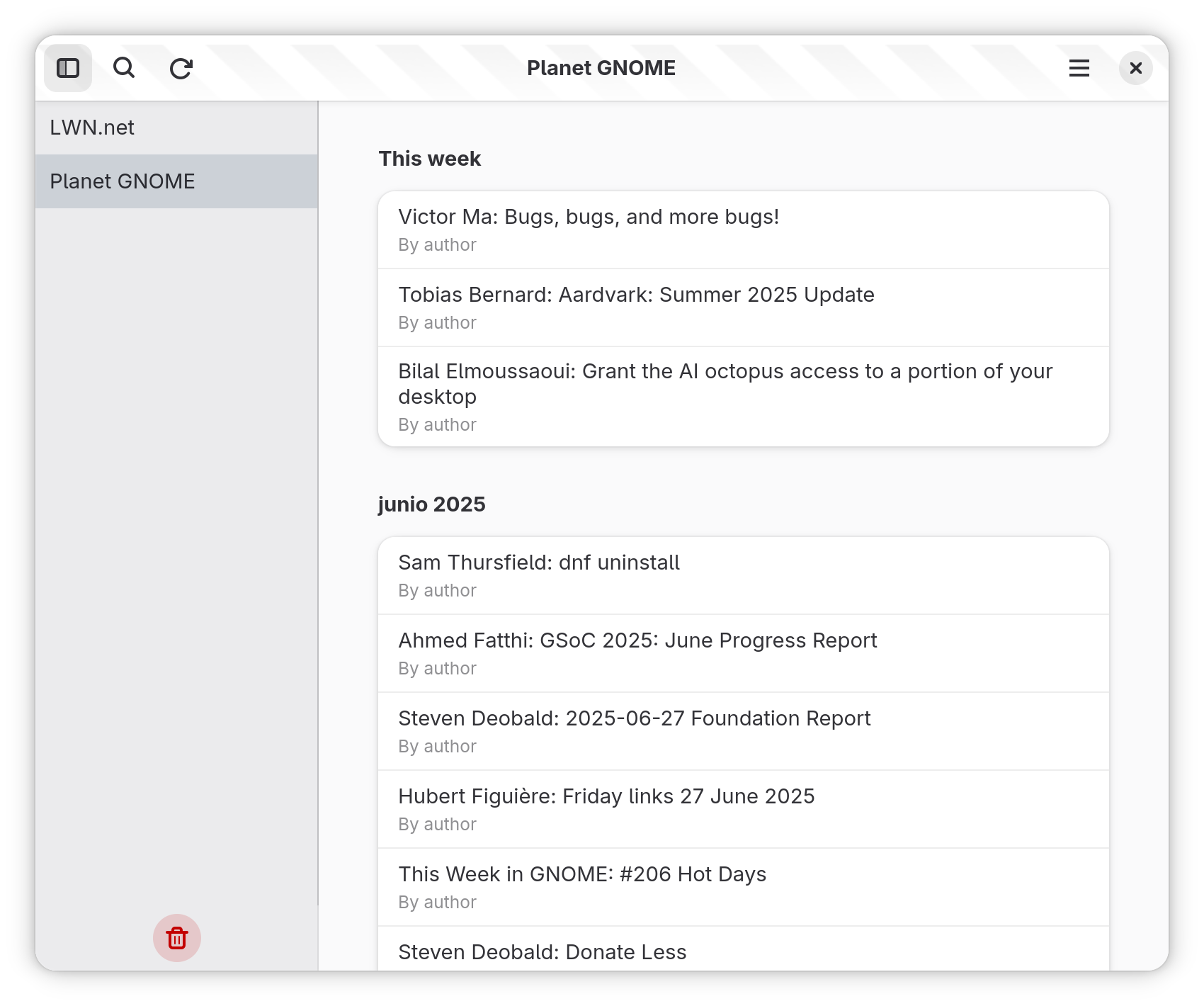Close the Planet GNOME window
Viewport: 1204px width, 1006px height.
tap(1135, 68)
